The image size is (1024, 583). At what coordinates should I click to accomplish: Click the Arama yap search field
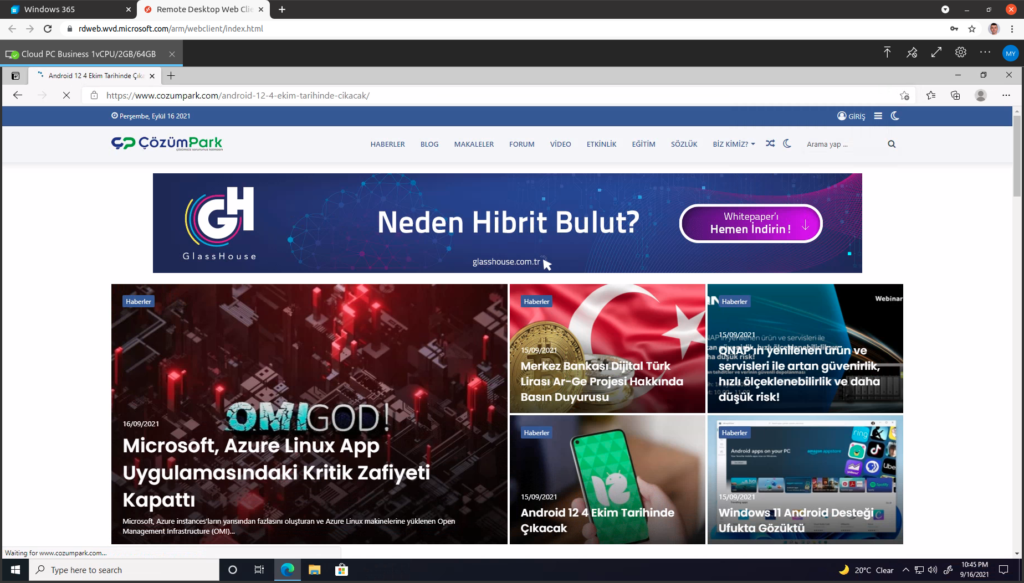point(842,144)
